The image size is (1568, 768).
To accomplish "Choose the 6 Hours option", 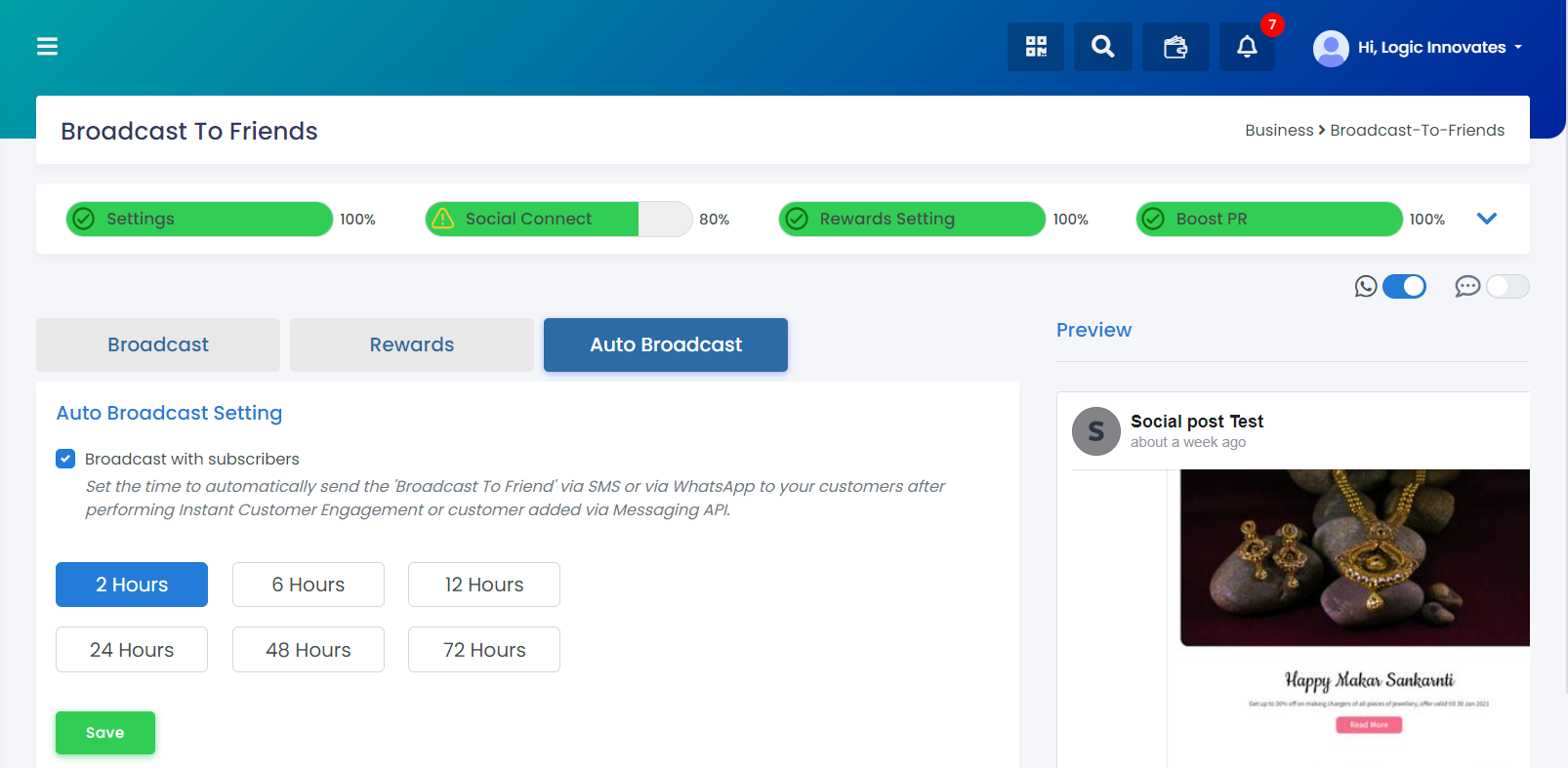I will pyautogui.click(x=309, y=585).
